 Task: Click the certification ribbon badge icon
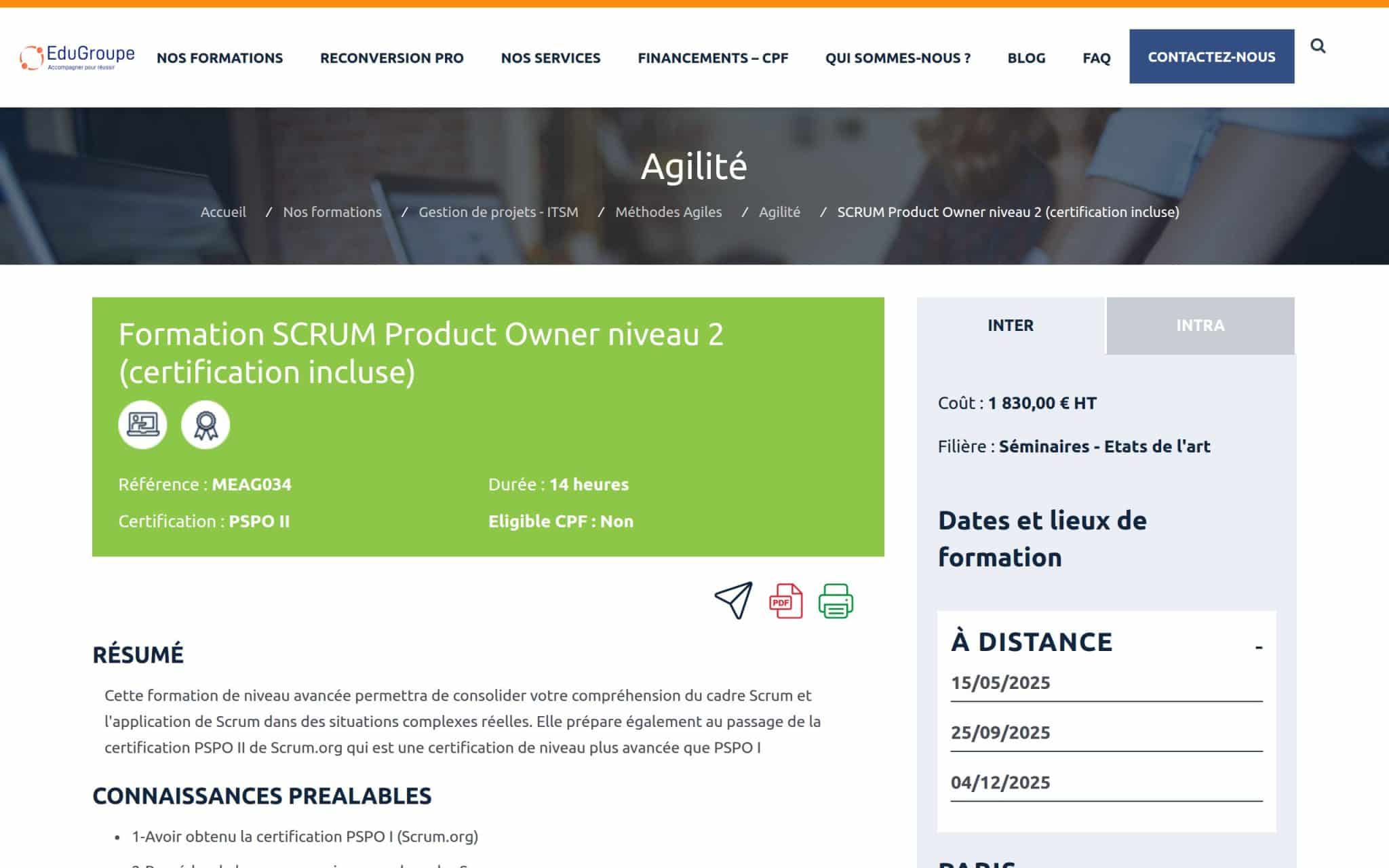coord(206,425)
